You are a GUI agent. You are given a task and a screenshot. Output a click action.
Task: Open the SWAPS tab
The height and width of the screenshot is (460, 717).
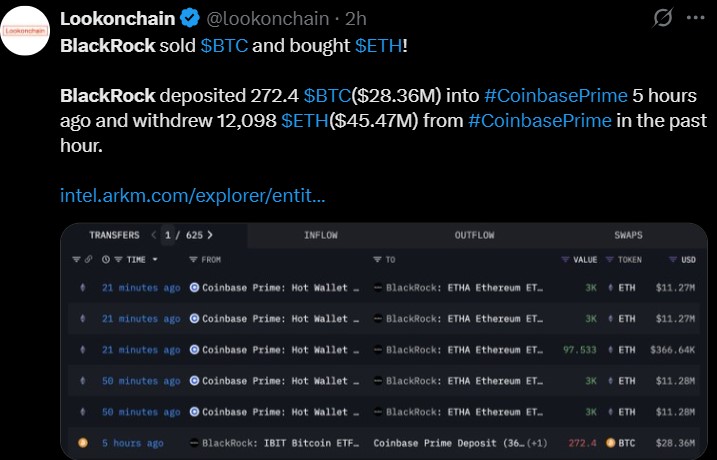tap(628, 236)
